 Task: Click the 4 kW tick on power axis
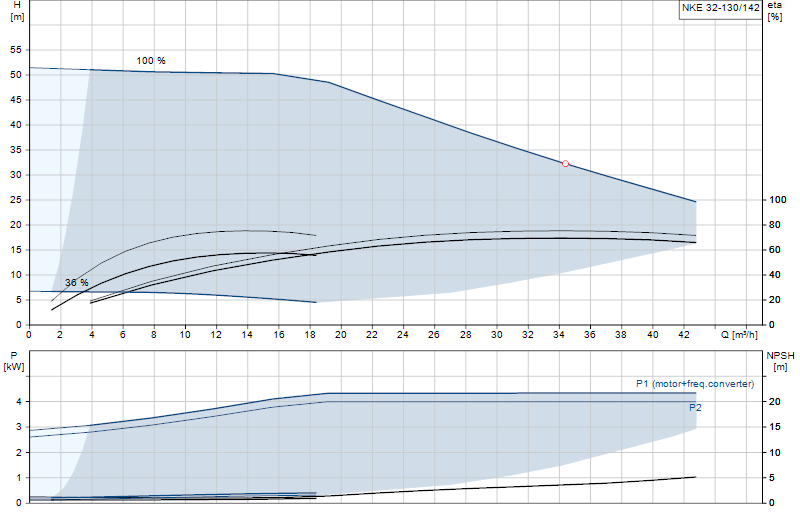tap(19, 402)
